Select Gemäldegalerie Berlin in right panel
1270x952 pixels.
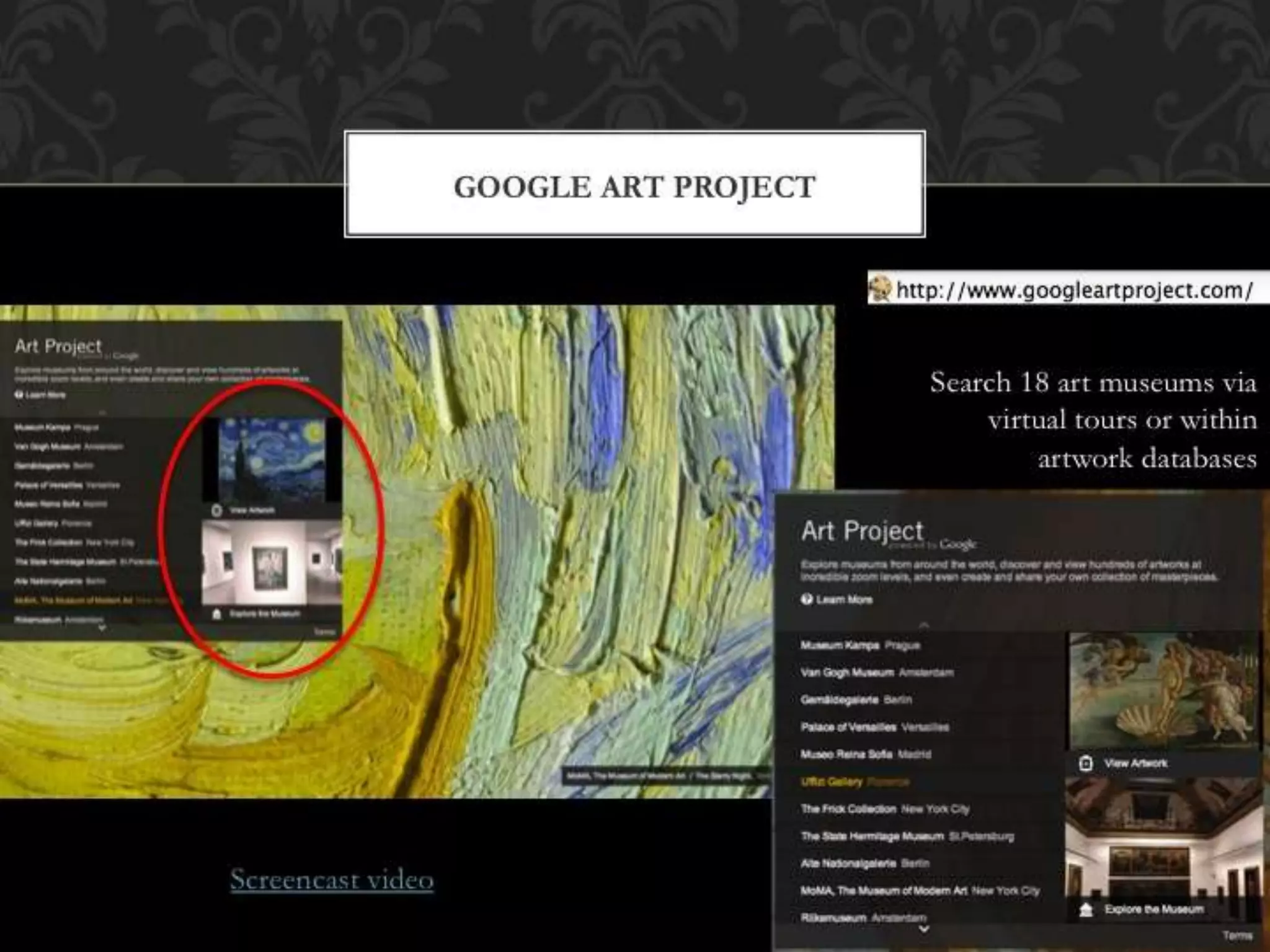(x=856, y=700)
